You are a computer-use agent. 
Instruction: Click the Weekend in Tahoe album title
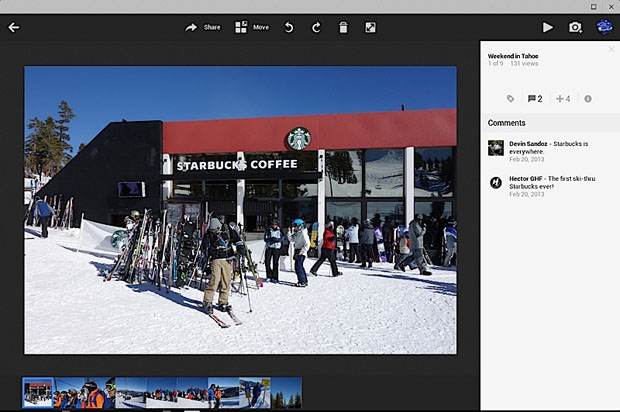coord(513,56)
